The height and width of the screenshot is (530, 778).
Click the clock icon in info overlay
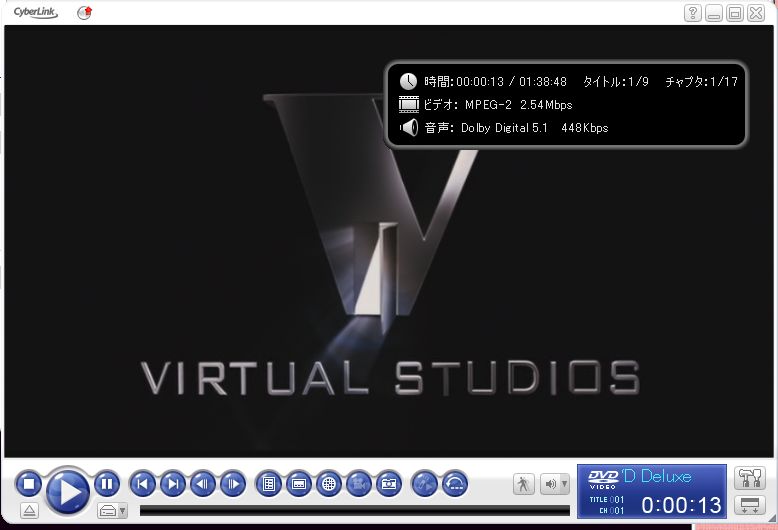click(x=408, y=81)
